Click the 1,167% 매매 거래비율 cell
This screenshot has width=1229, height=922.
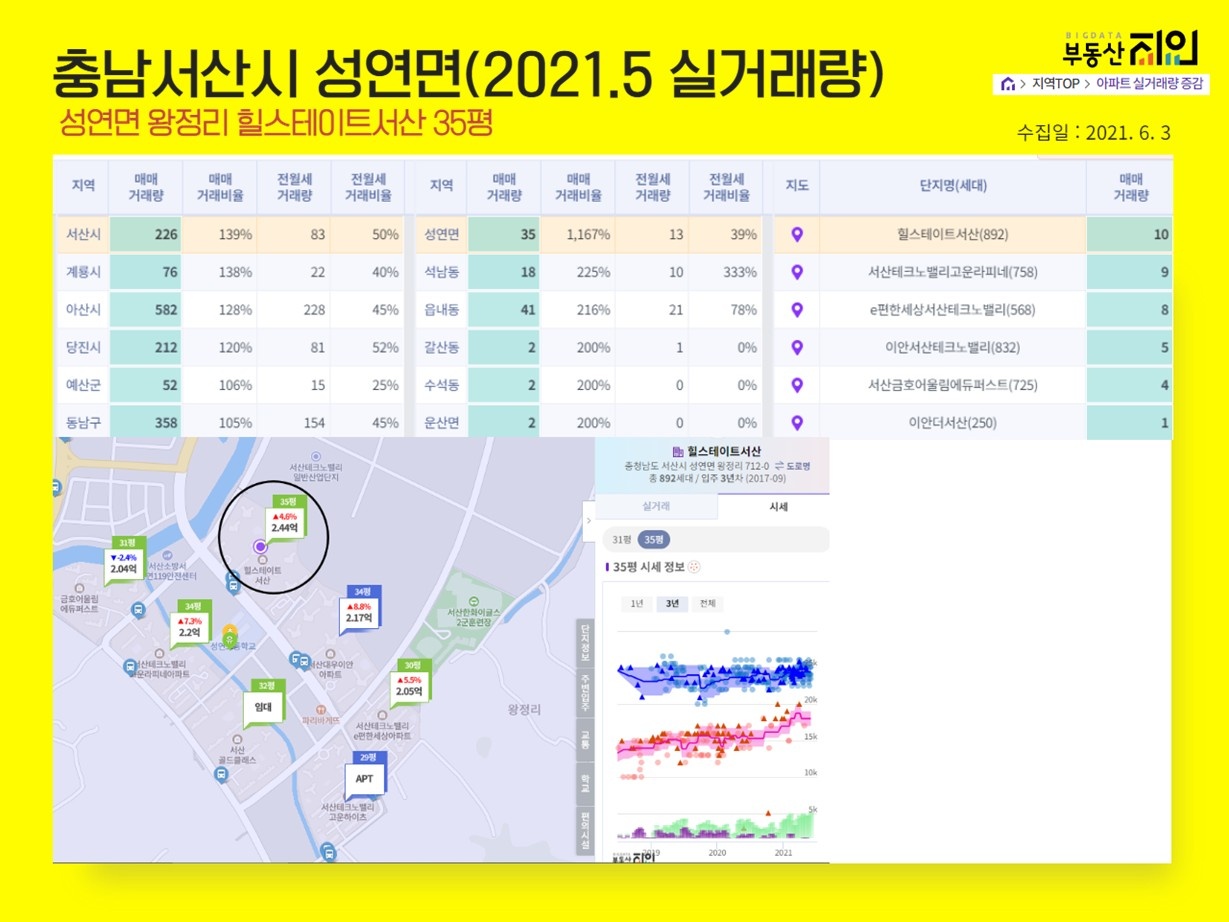[578, 235]
